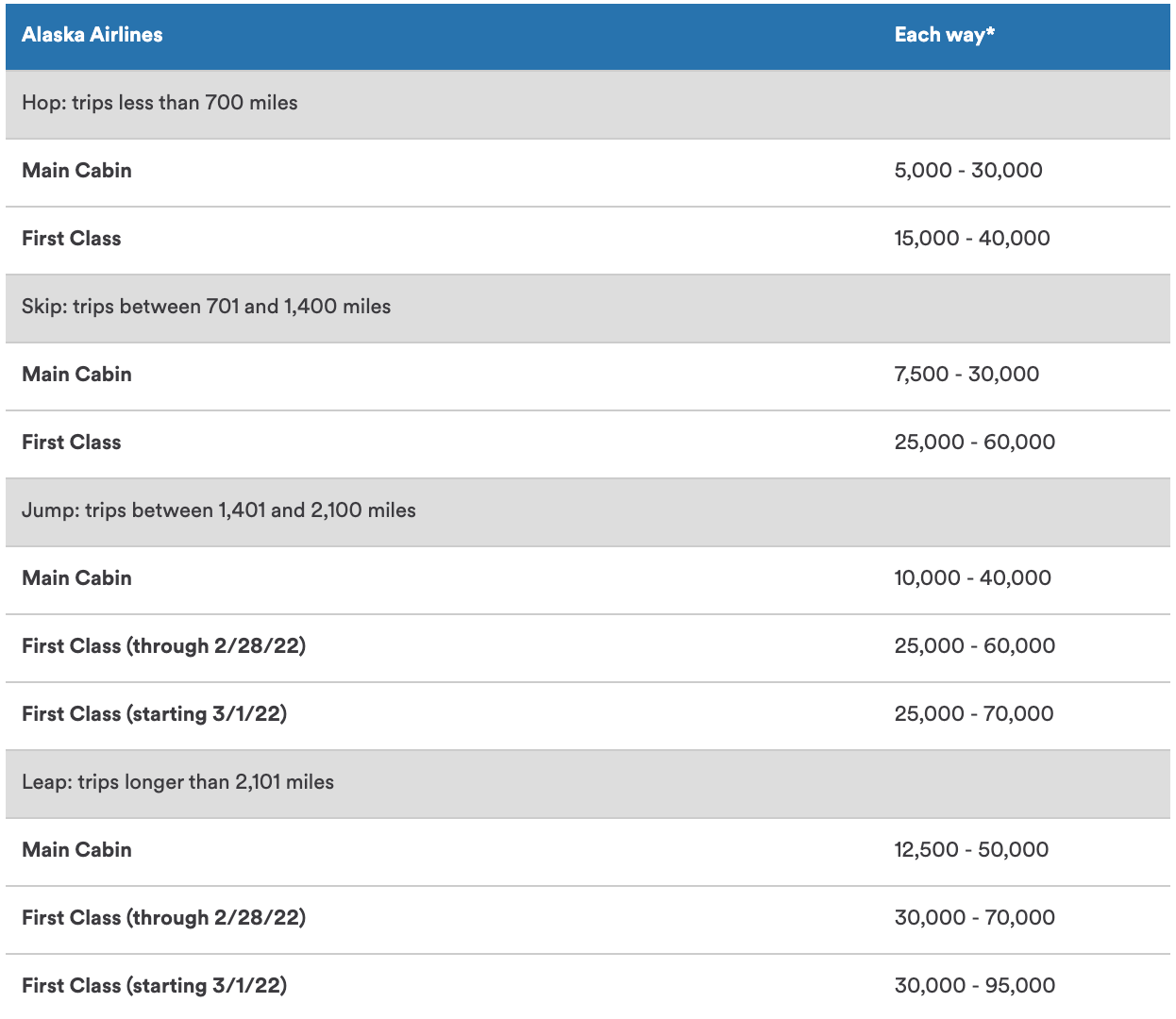Click First Class label under Hop section
1176x1019 pixels.
pyautogui.click(x=72, y=239)
